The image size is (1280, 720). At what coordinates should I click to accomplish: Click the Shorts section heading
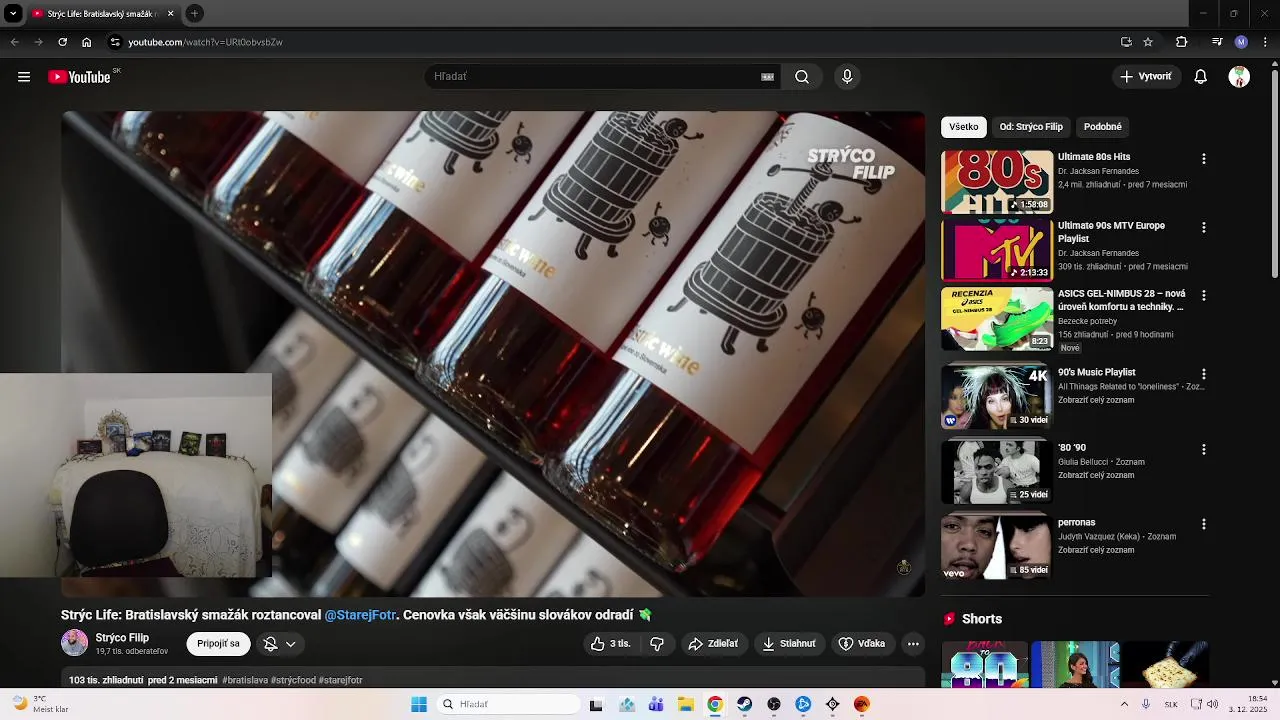point(982,619)
